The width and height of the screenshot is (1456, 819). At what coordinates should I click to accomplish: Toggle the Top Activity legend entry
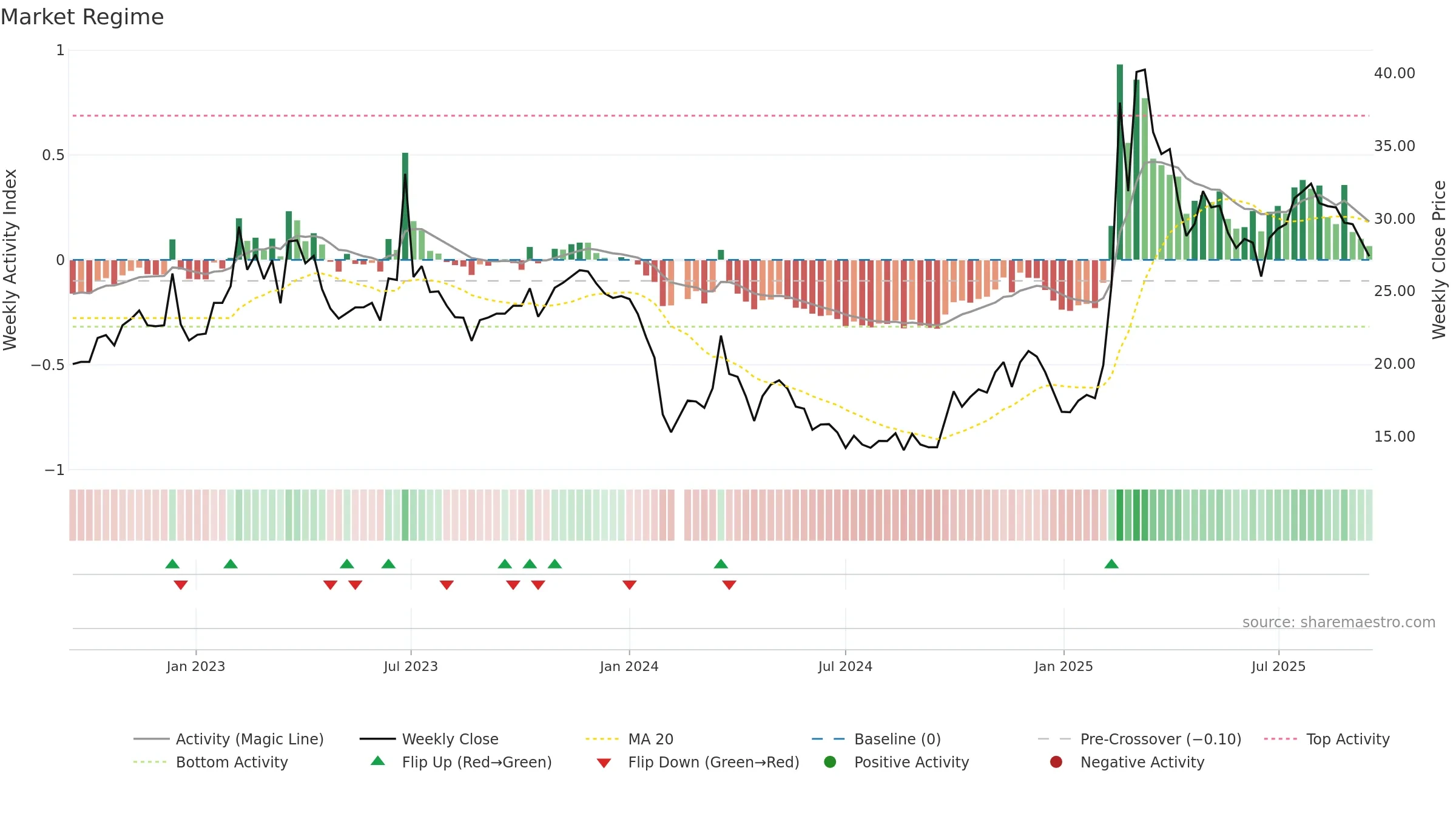coord(1327,739)
